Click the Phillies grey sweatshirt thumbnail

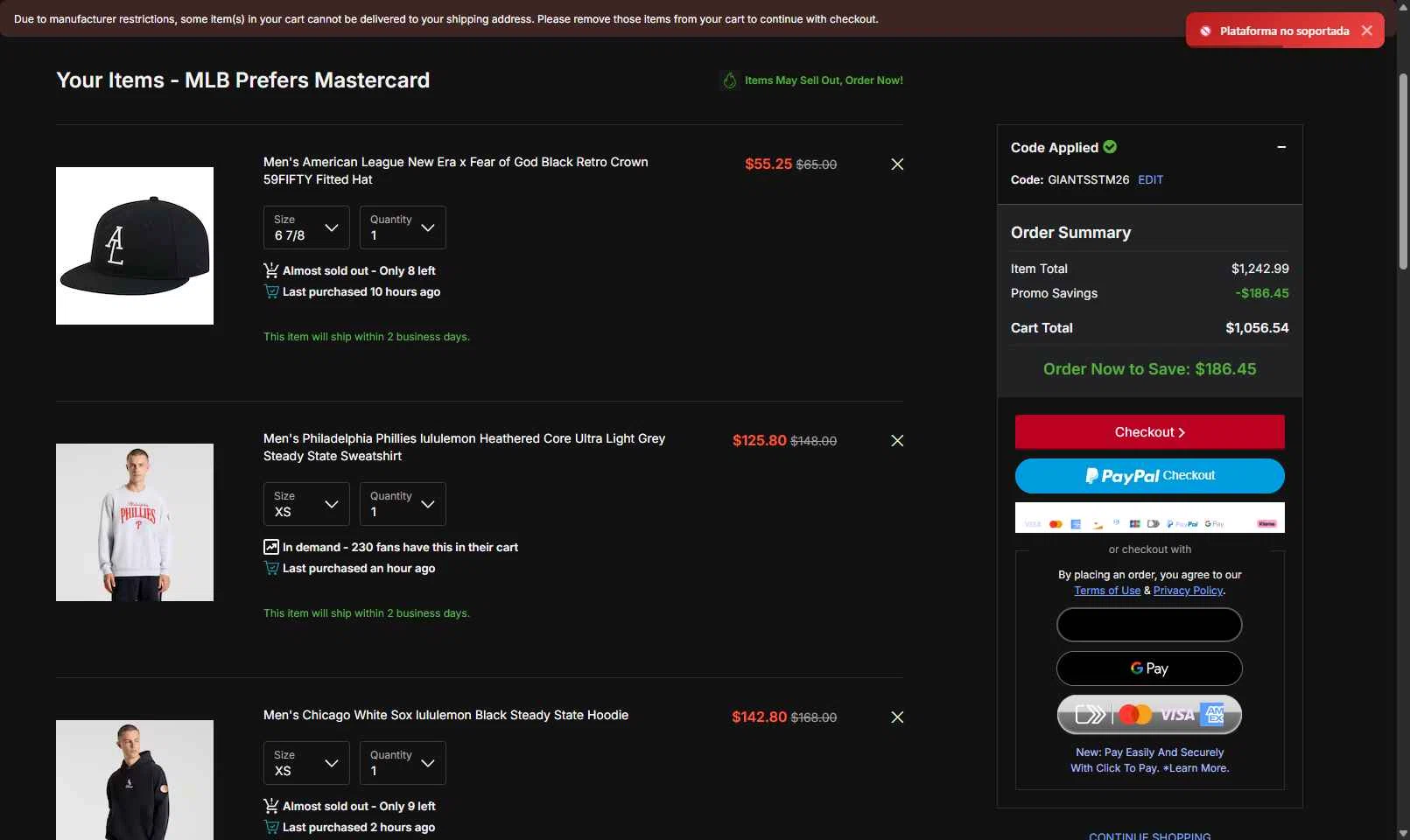click(135, 522)
